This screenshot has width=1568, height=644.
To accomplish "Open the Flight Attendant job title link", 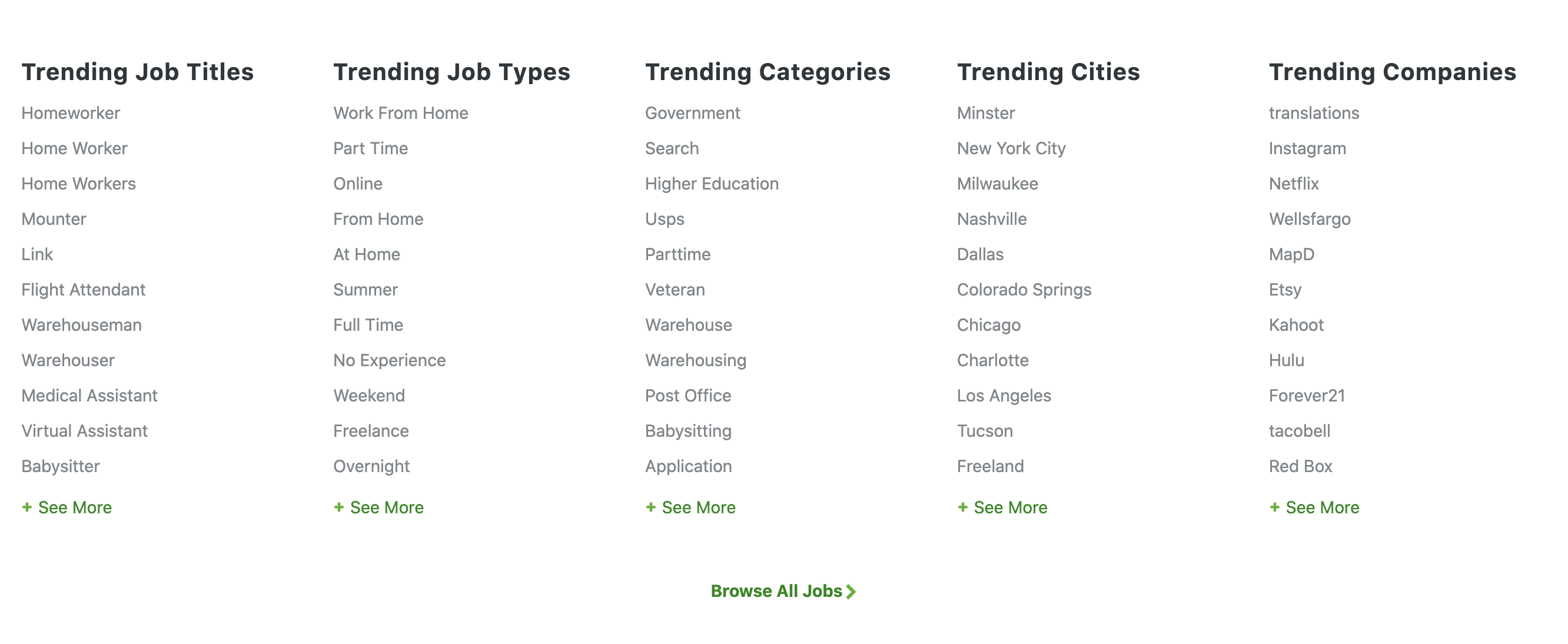I will click(84, 290).
